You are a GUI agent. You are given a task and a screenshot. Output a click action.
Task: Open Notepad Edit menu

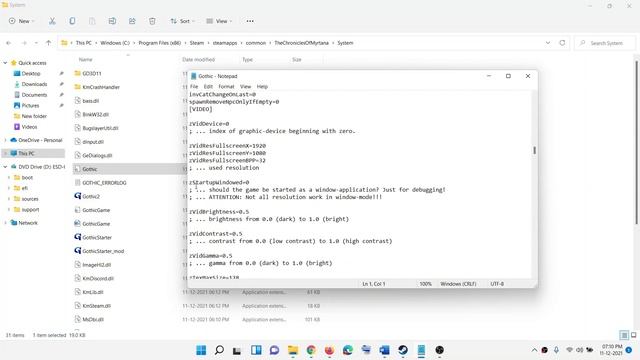tap(208, 87)
